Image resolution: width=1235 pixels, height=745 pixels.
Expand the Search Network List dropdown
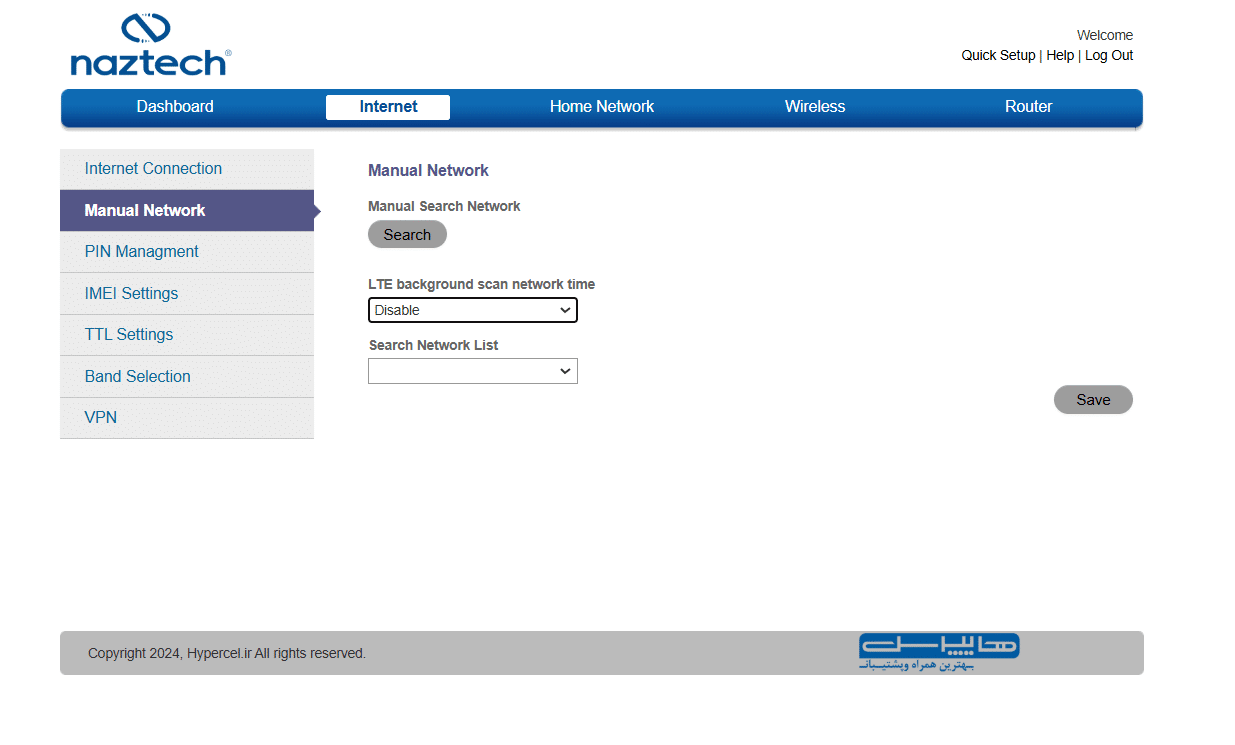click(472, 372)
